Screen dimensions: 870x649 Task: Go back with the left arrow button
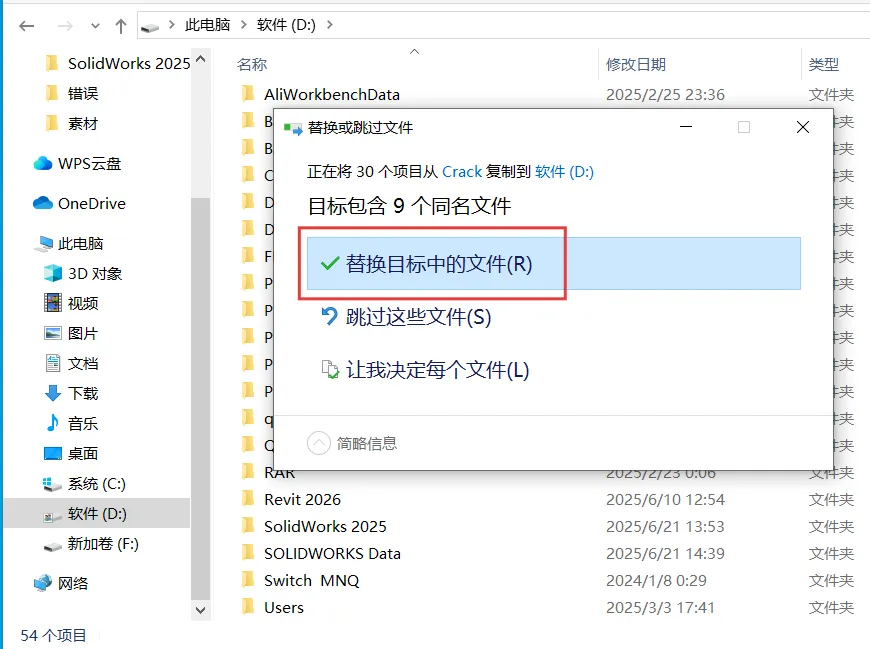[26, 26]
